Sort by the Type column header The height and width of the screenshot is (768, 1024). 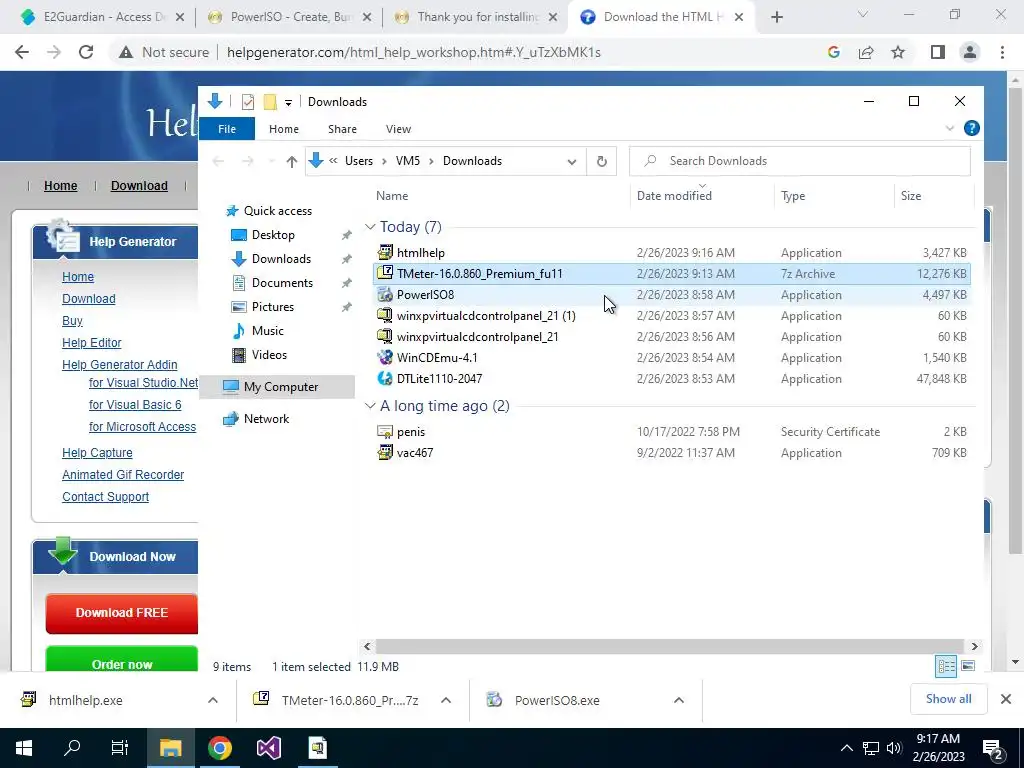pos(793,196)
